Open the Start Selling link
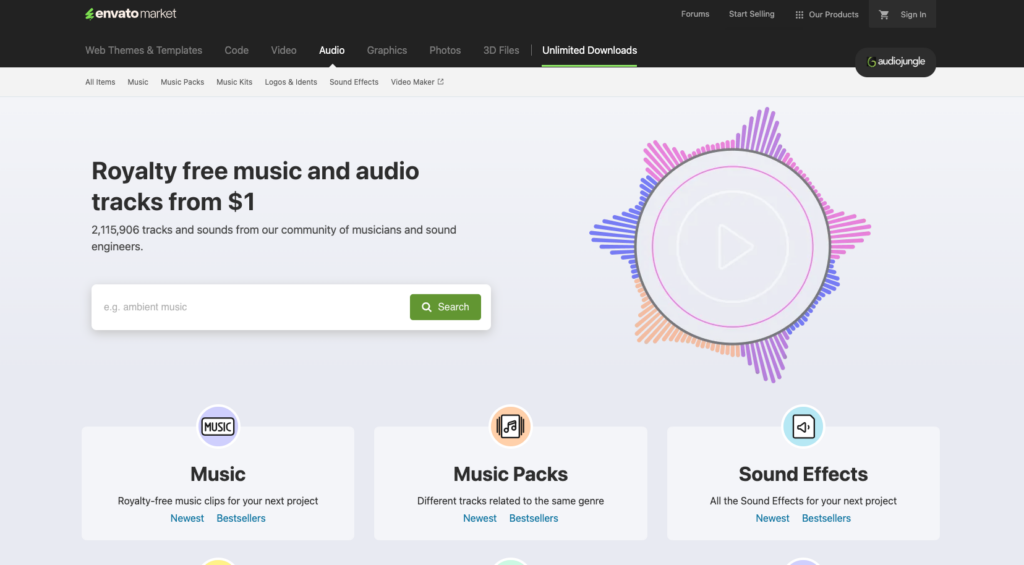 (752, 14)
